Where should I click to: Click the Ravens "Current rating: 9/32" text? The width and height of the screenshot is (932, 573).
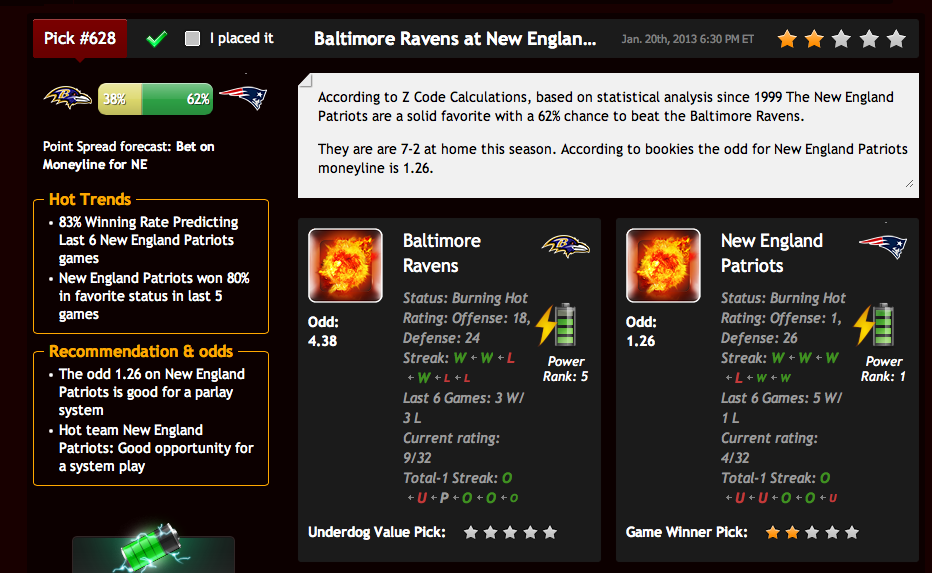451,448
